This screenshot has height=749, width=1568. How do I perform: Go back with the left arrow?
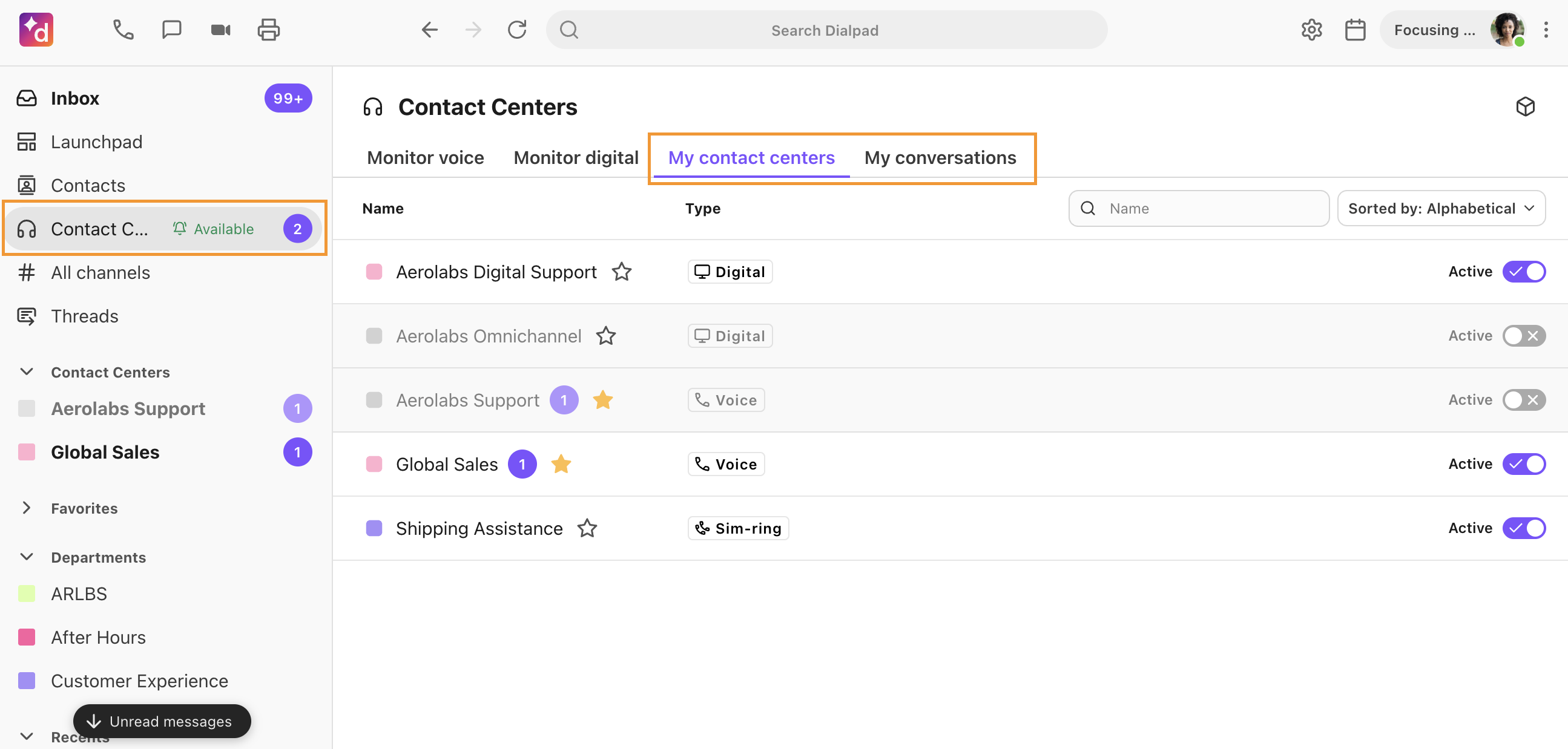[x=430, y=30]
